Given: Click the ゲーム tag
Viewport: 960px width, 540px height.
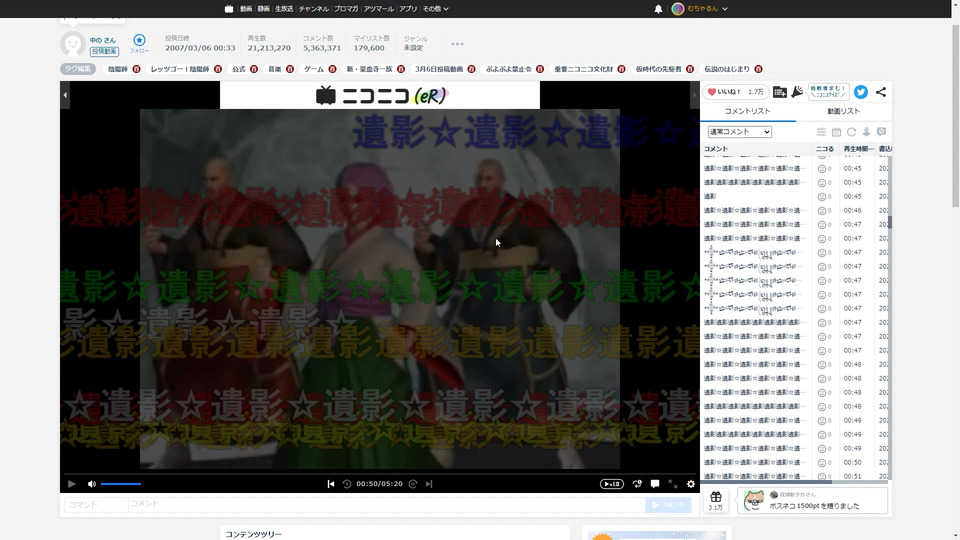Looking at the screenshot, I should click(314, 69).
